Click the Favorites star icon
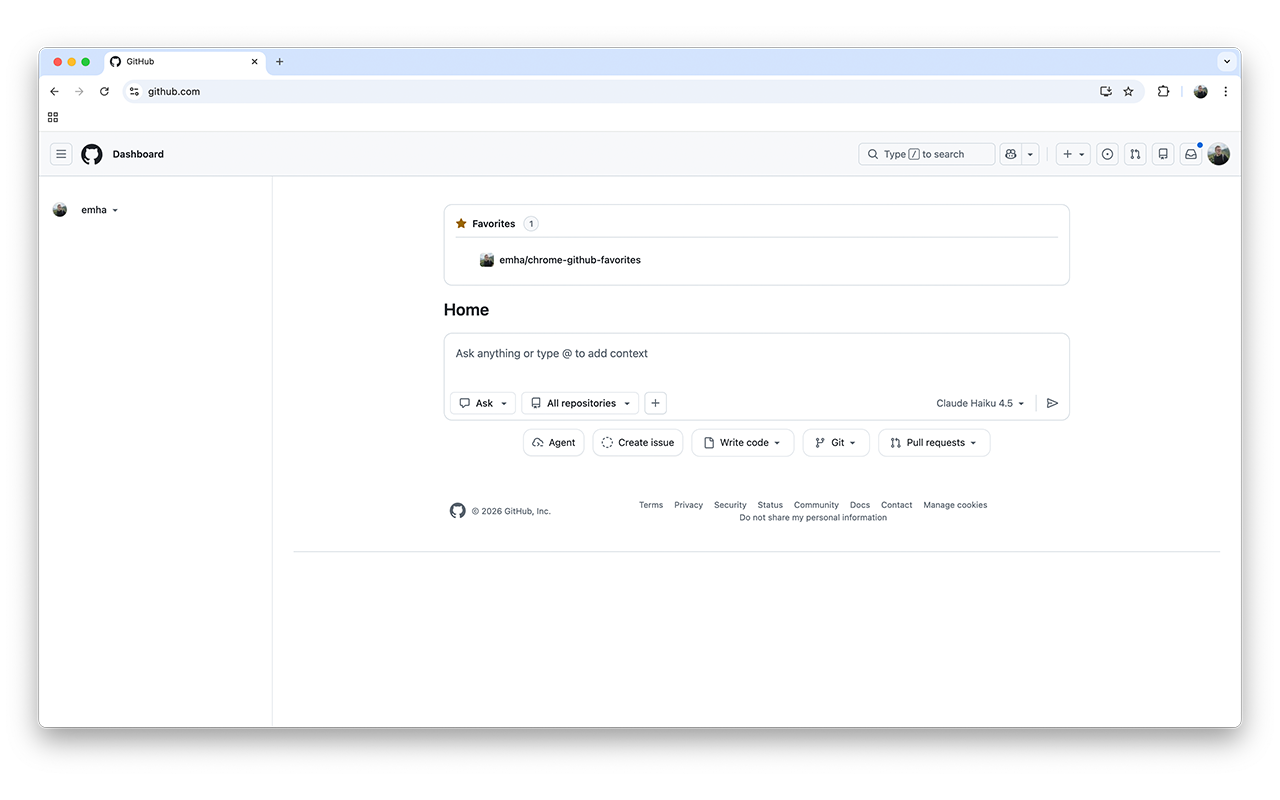1280x800 pixels. 461,223
